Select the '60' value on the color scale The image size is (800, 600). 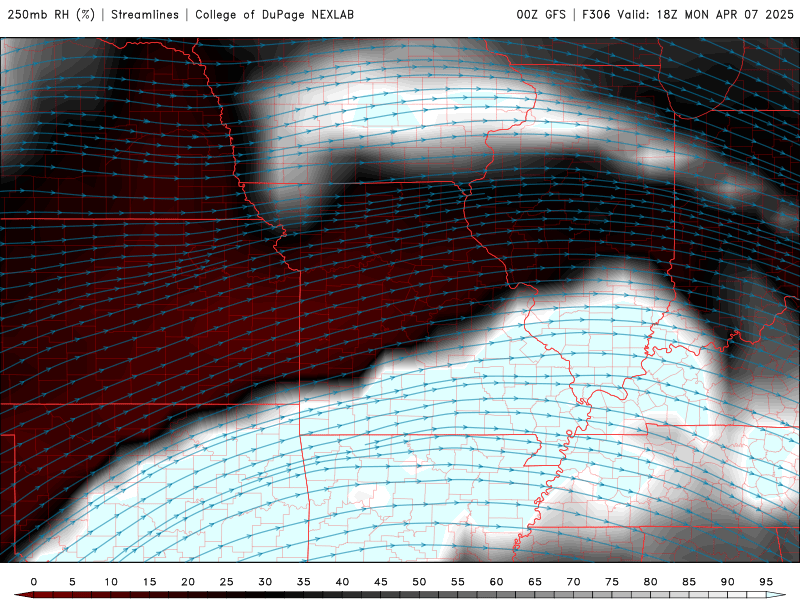coord(496,582)
